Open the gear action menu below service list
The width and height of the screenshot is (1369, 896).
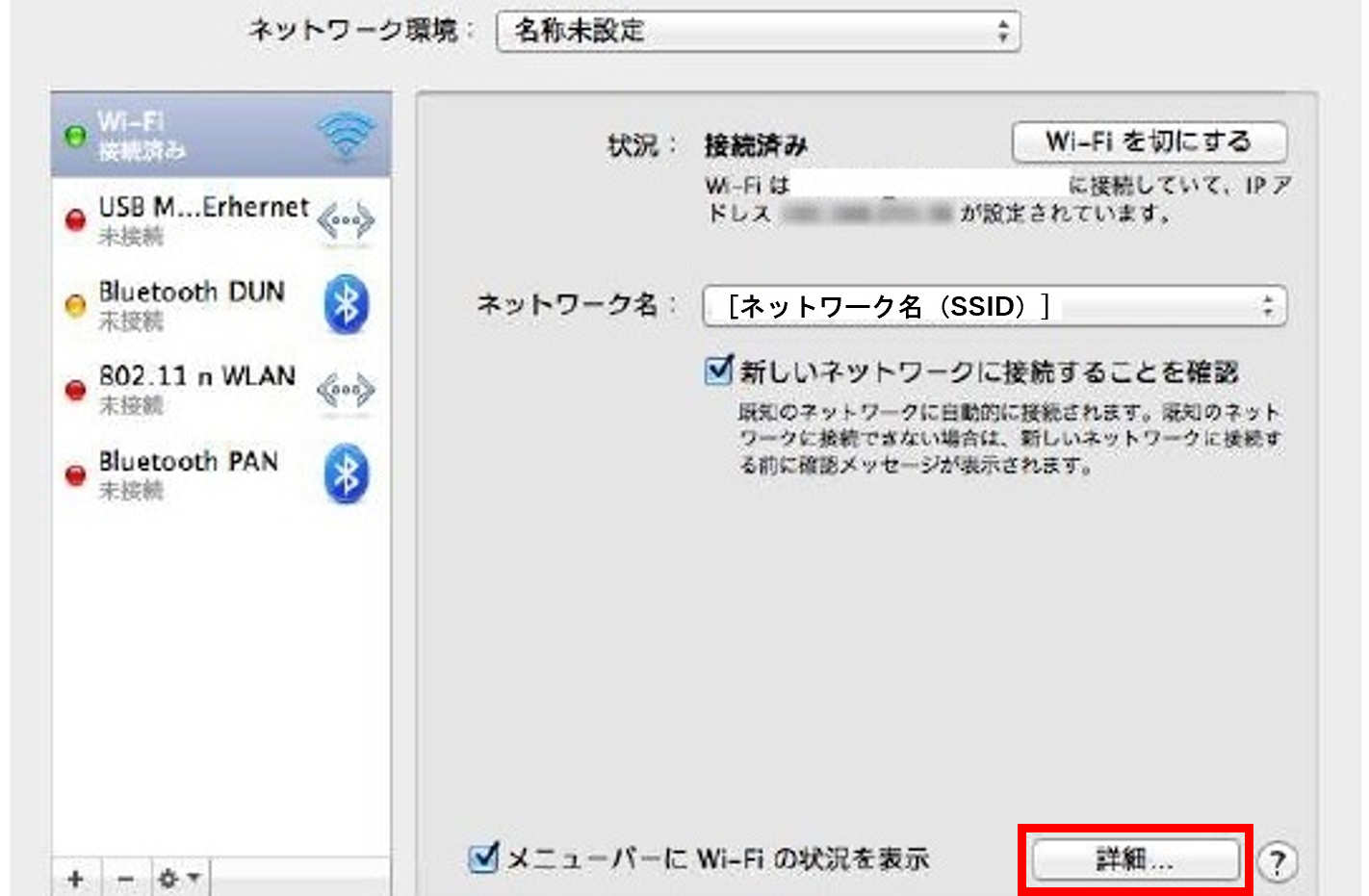[179, 878]
